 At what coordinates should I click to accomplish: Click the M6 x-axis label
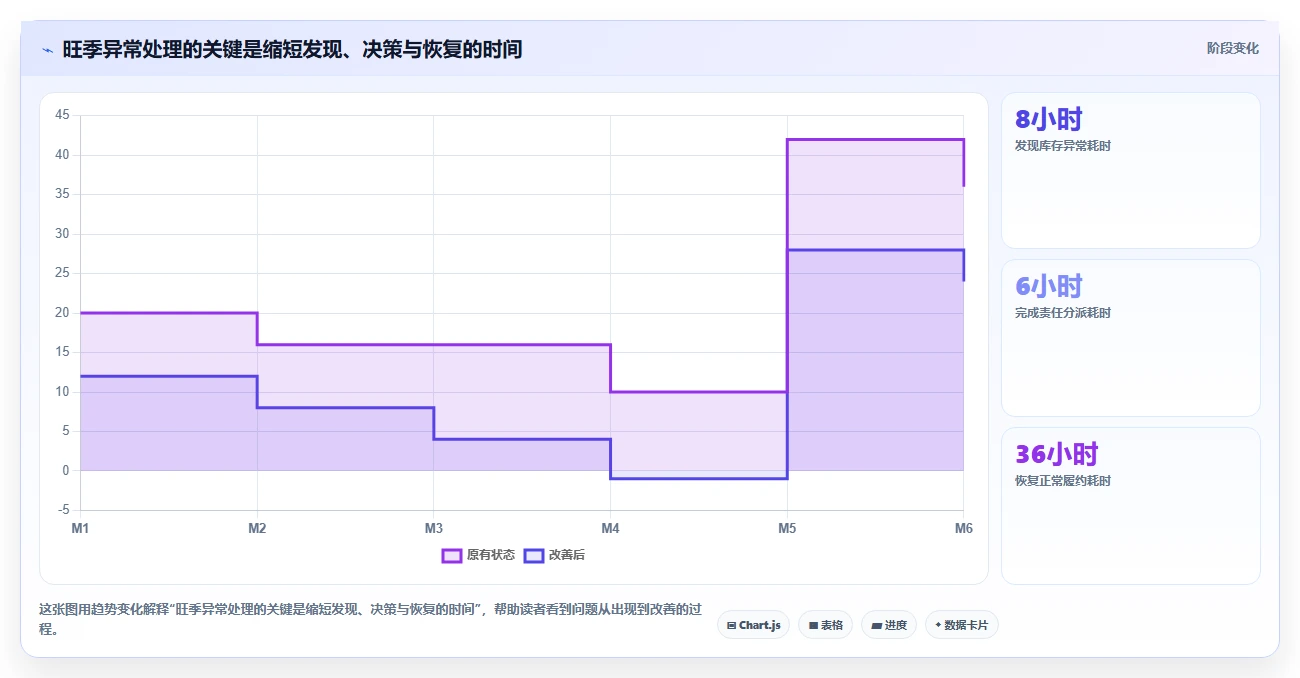[963, 528]
